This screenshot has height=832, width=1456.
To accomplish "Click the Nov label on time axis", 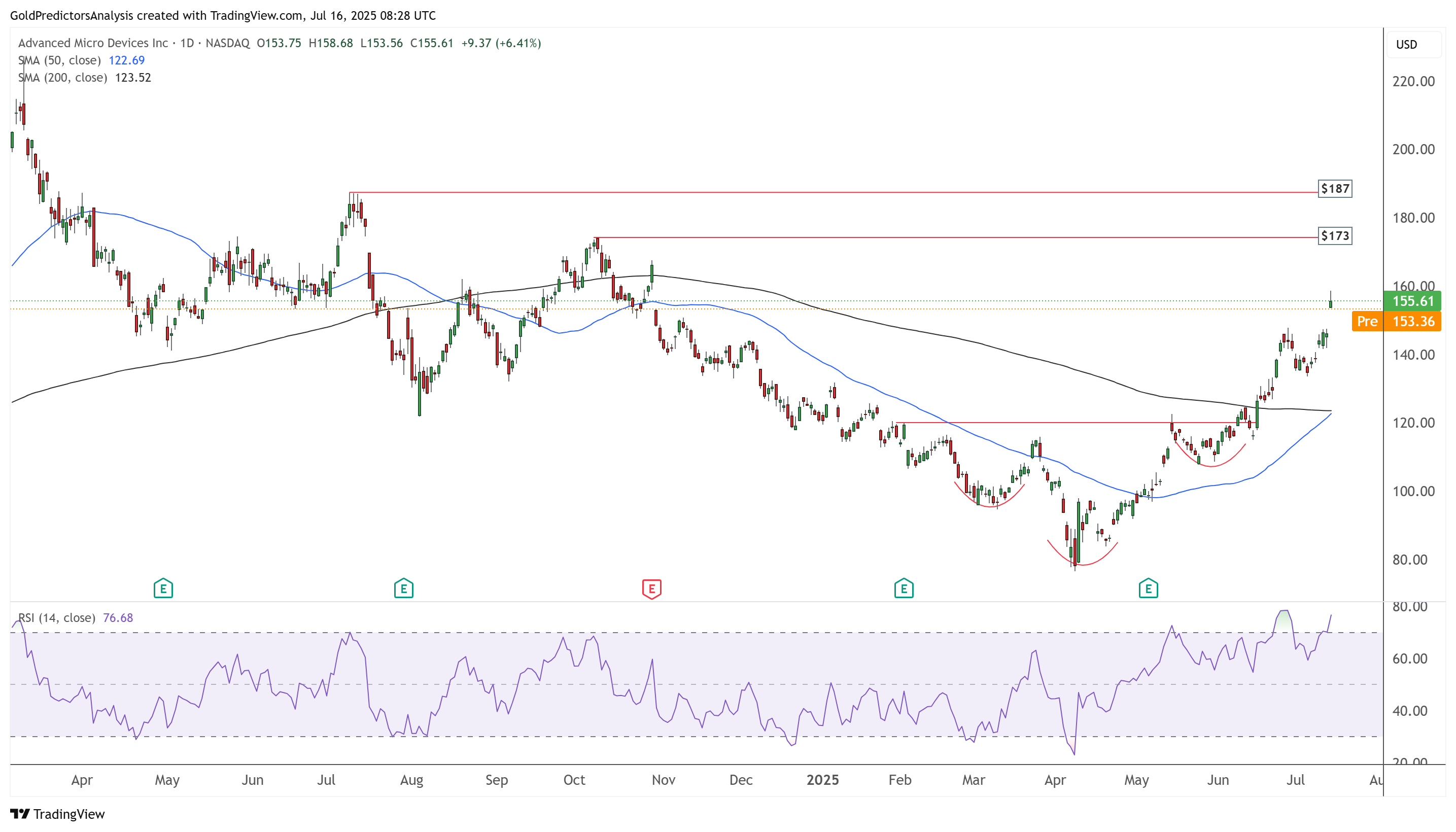I will (x=664, y=780).
